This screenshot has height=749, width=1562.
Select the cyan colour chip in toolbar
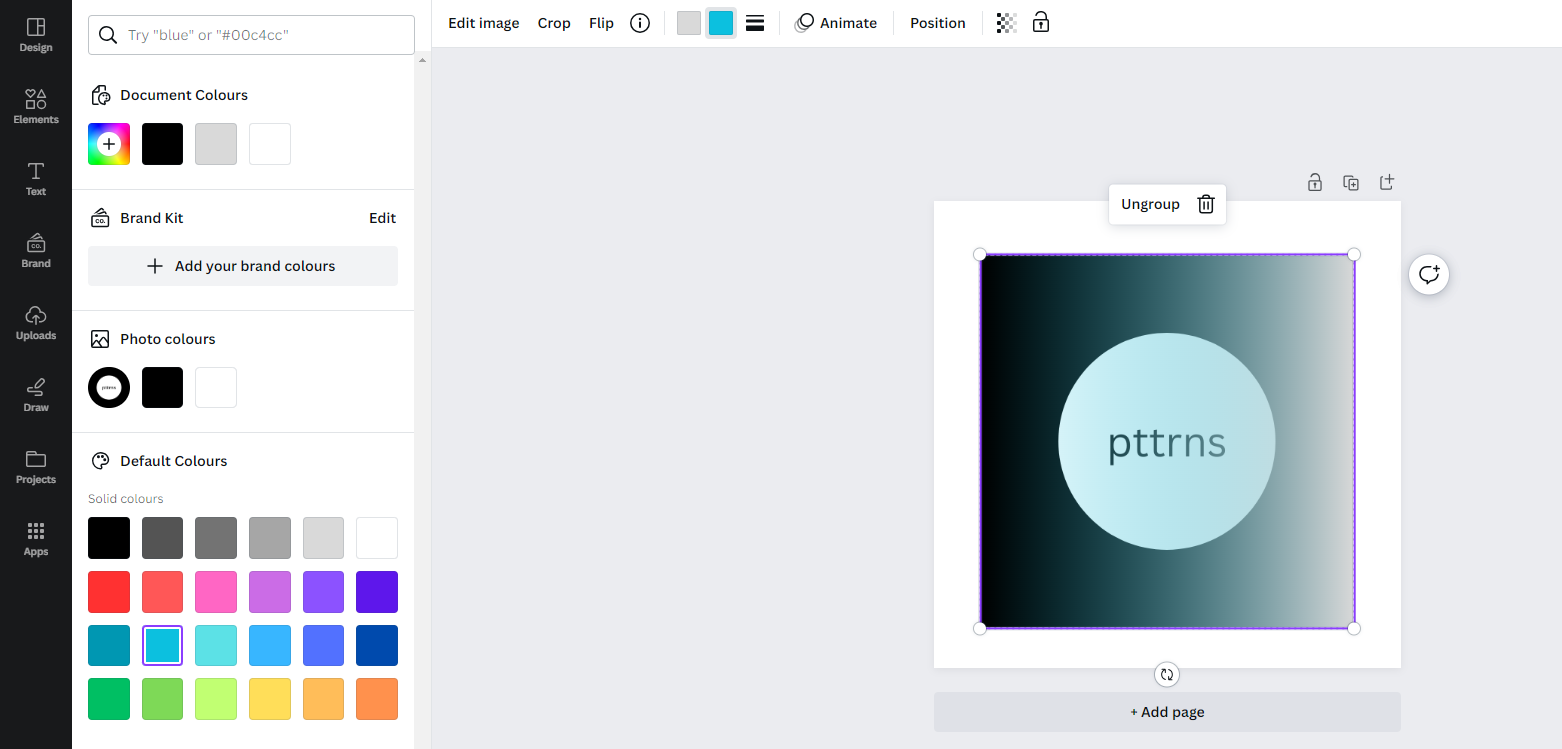[x=721, y=23]
